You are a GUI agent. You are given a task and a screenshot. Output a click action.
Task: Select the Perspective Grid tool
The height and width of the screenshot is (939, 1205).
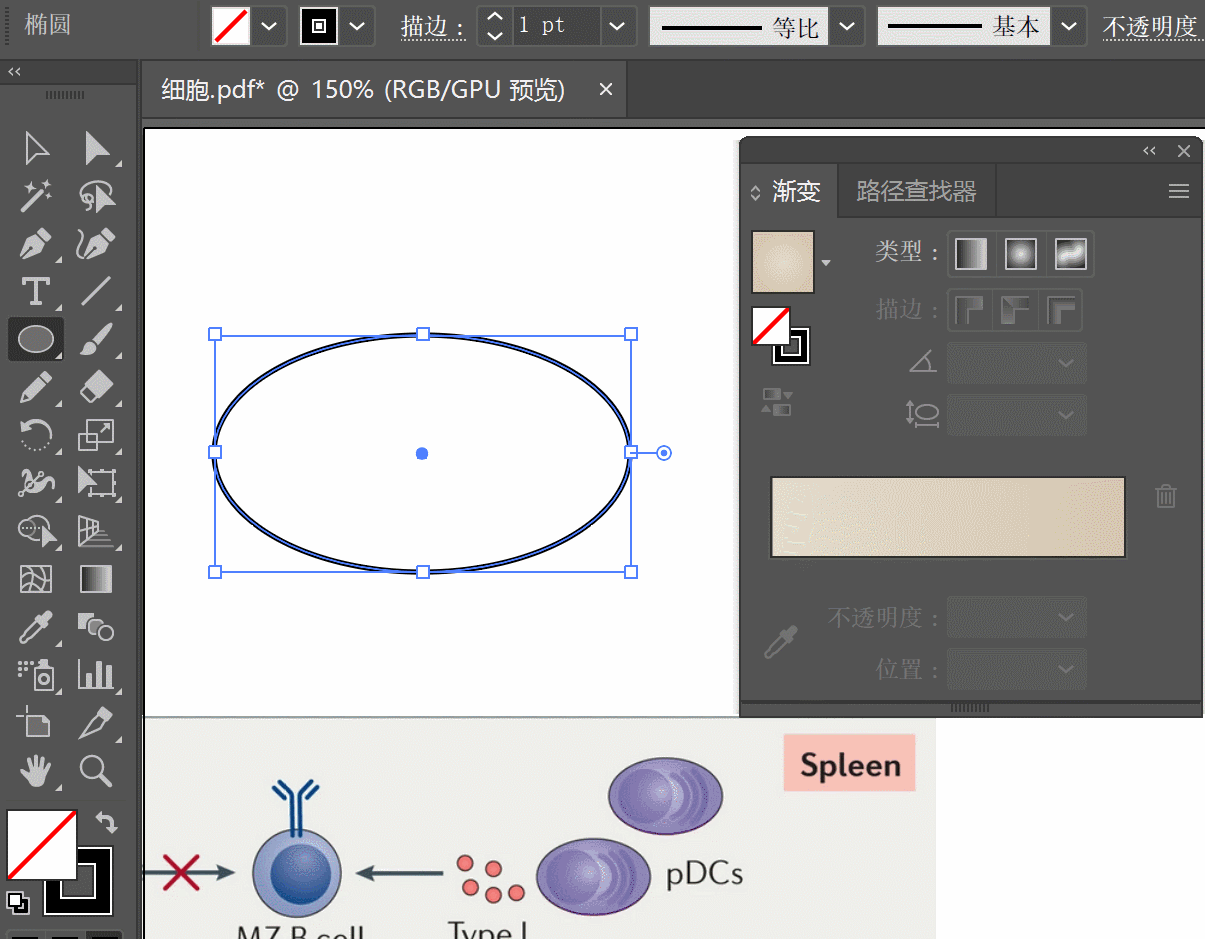(97, 531)
